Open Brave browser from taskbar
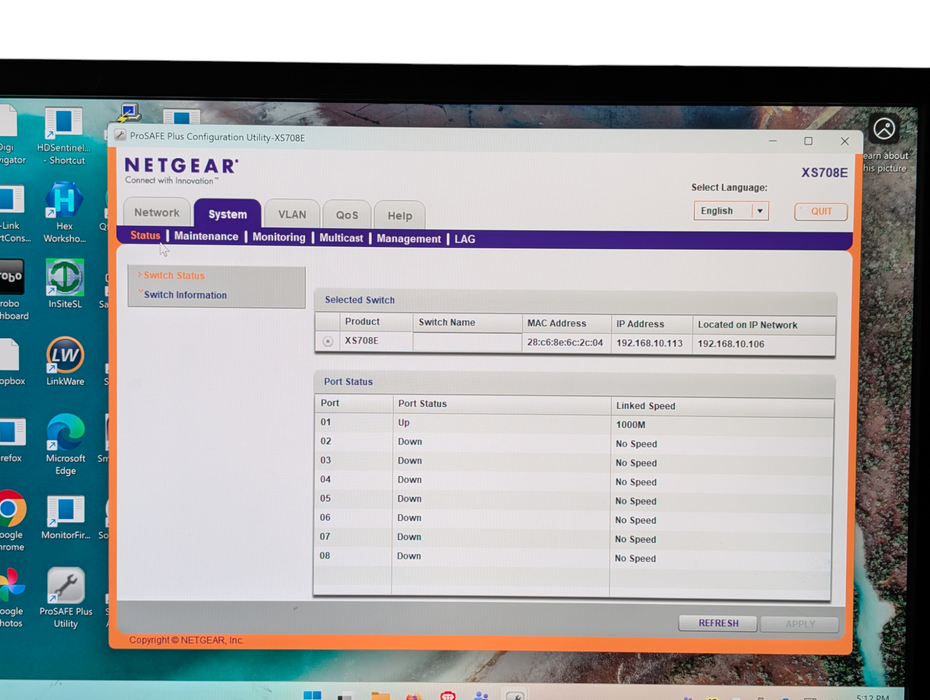Viewport: 930px width, 700px height. point(448,696)
